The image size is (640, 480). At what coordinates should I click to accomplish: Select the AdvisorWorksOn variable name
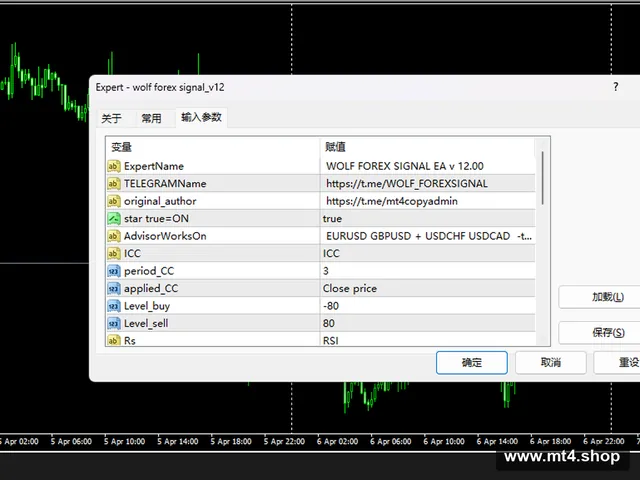[165, 236]
